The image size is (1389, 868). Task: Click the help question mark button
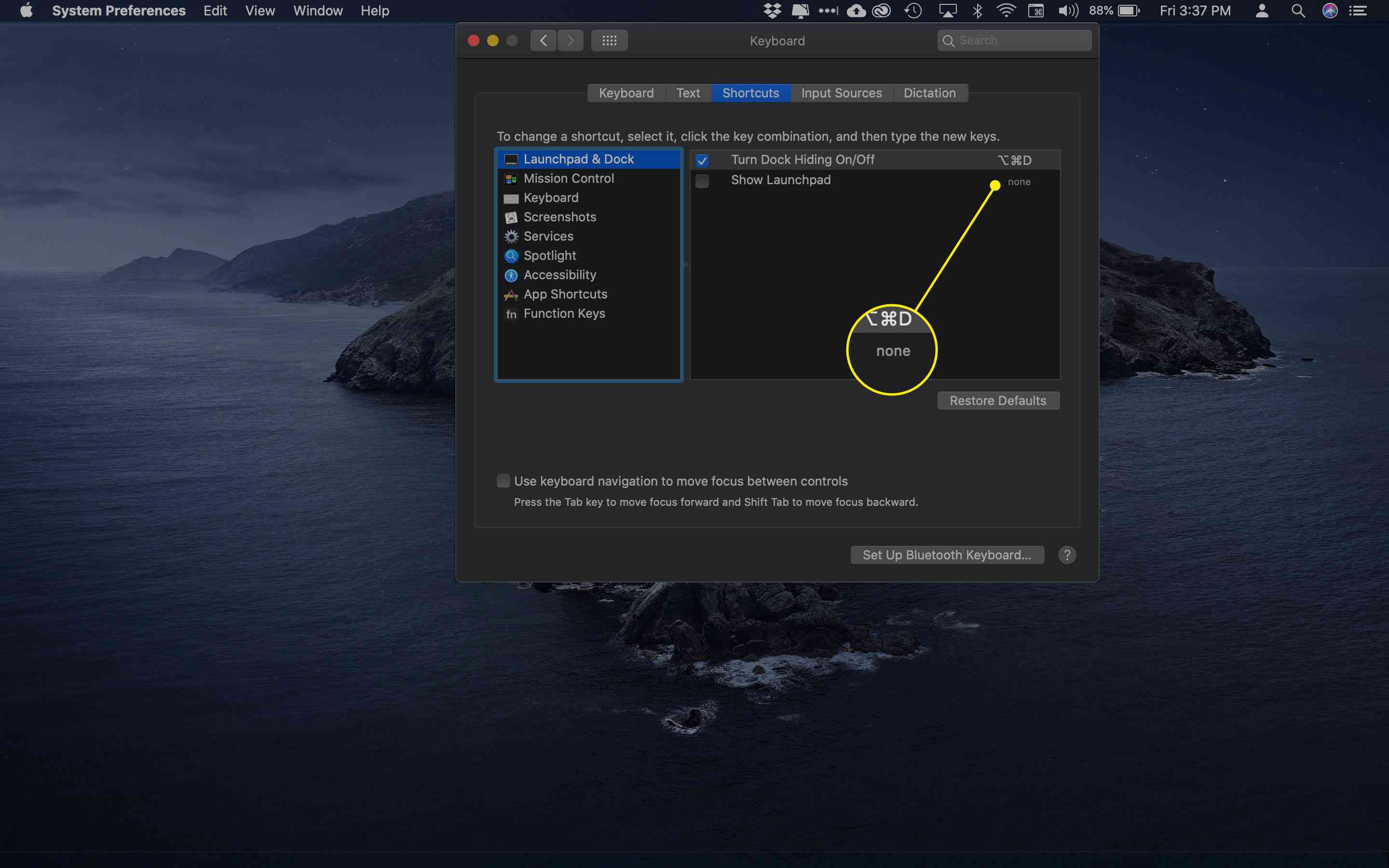[1066, 555]
